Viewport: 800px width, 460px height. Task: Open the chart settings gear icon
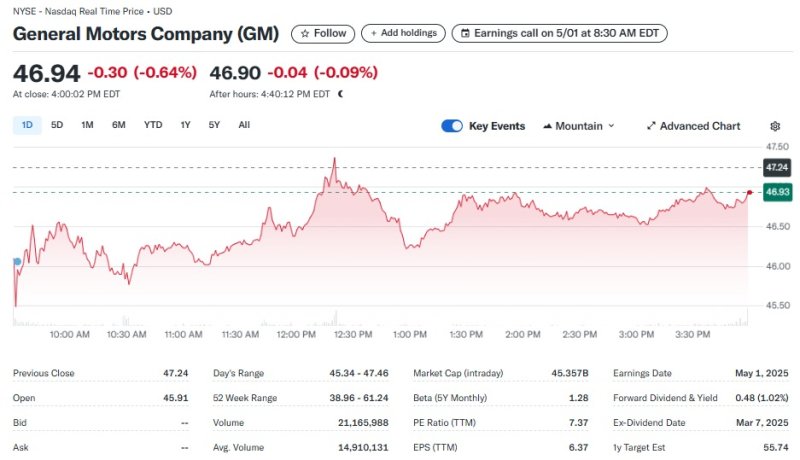(775, 126)
